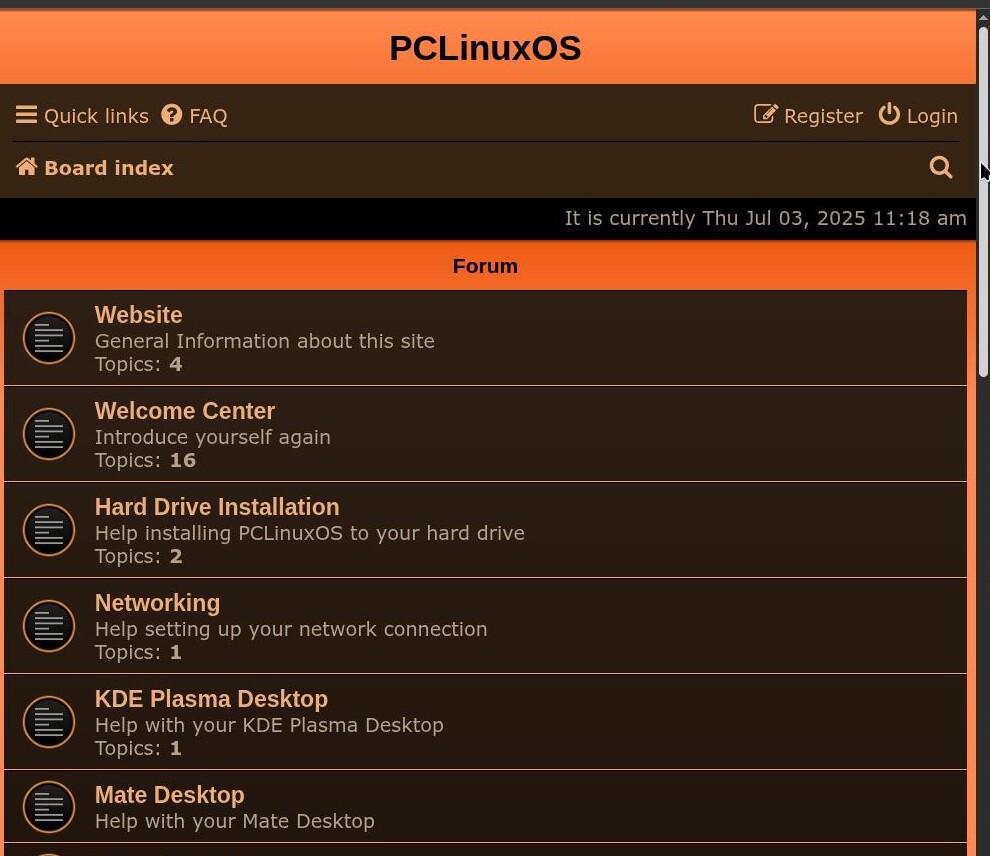Click the current date and time text
The height and width of the screenshot is (856, 990).
[765, 218]
